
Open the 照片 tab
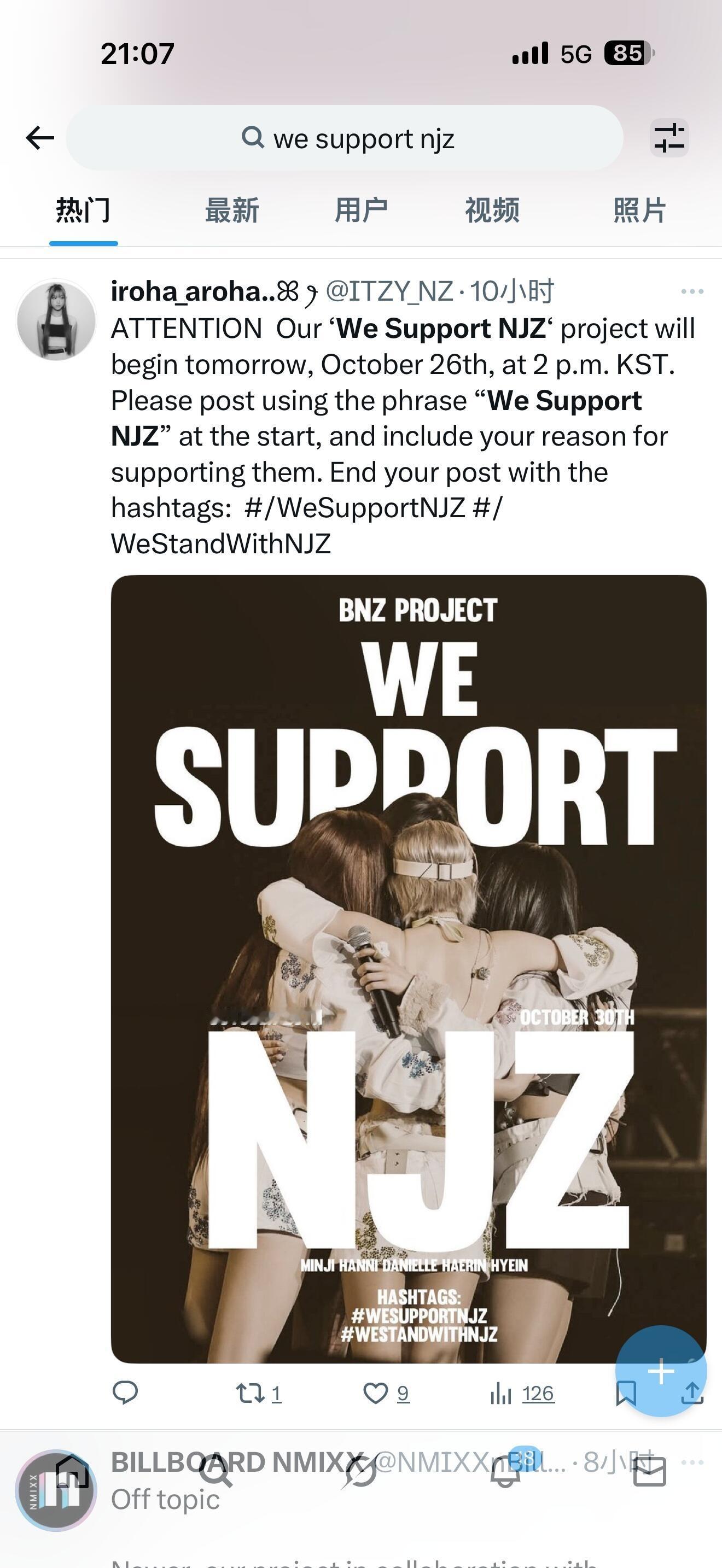coord(639,210)
